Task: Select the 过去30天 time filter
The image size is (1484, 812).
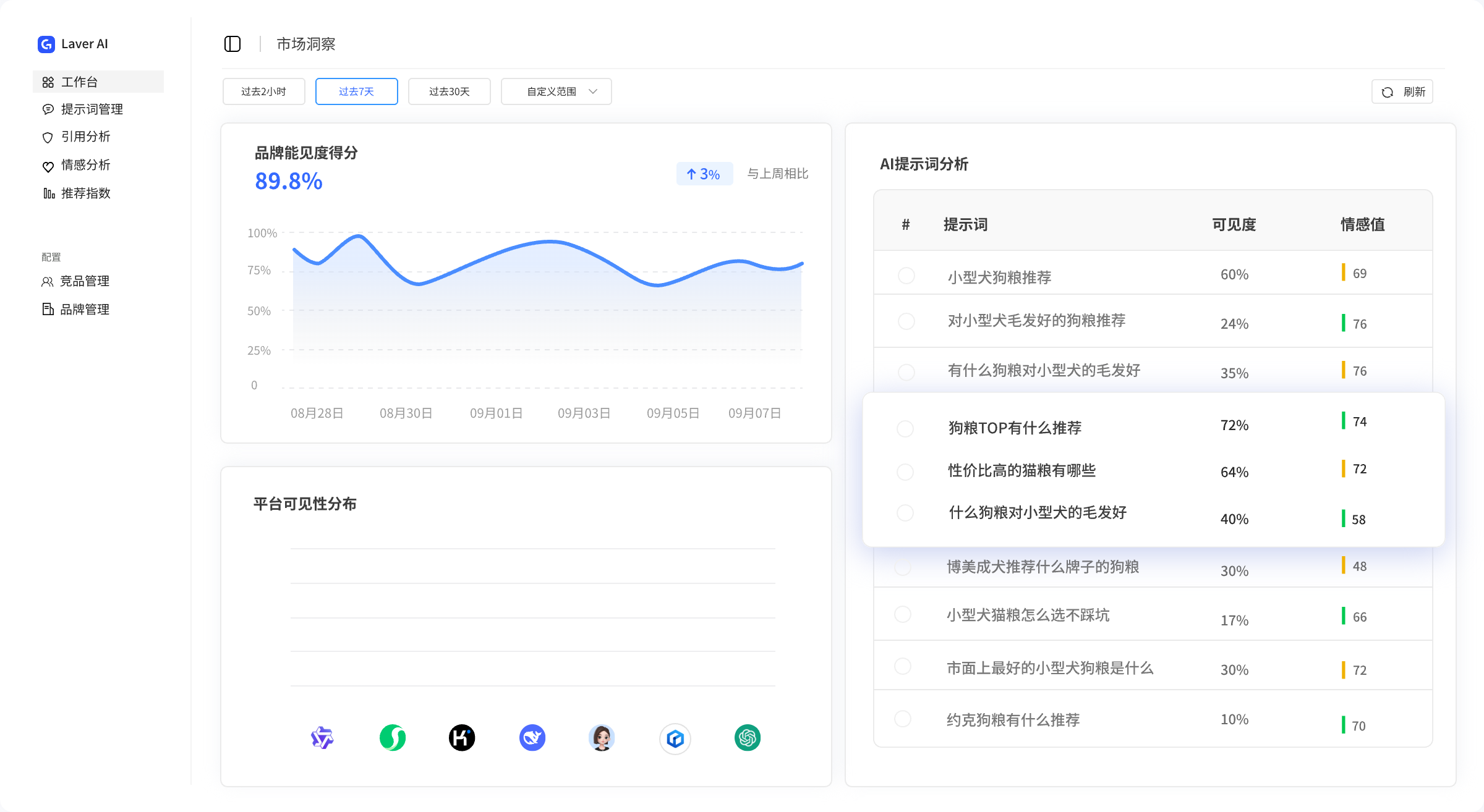Action: tap(449, 91)
